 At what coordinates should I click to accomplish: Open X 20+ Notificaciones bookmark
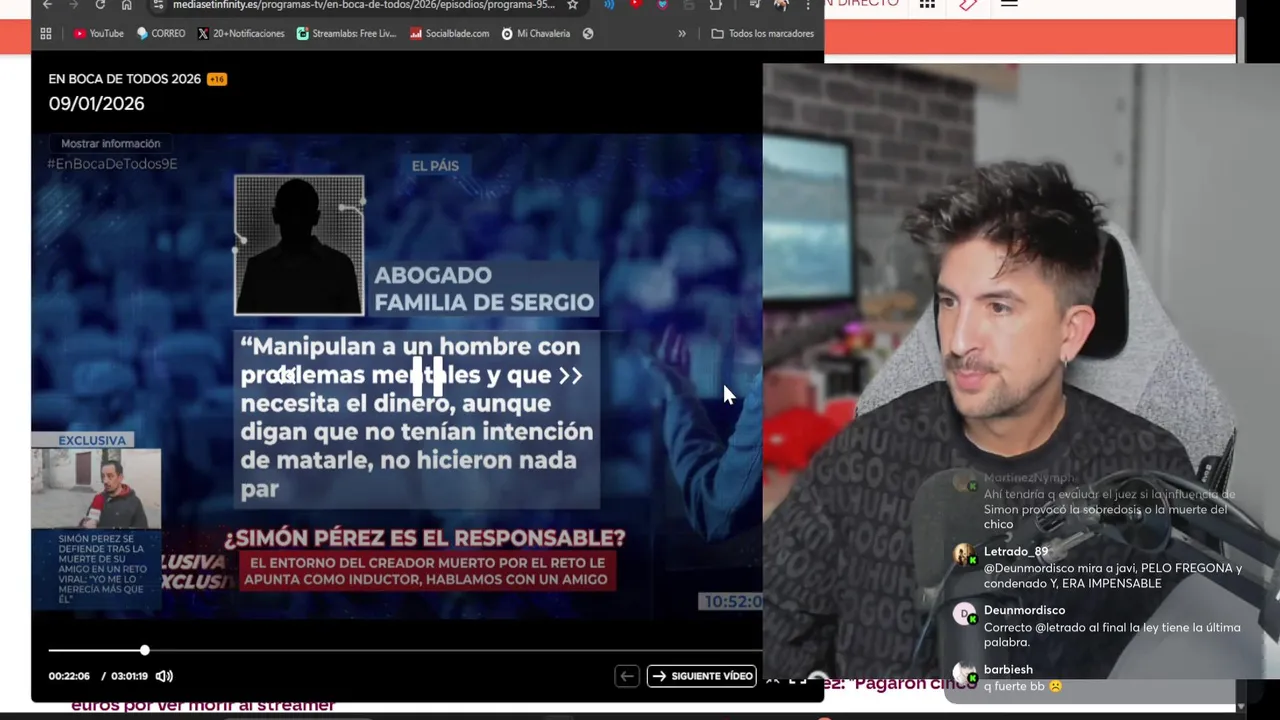click(x=241, y=34)
